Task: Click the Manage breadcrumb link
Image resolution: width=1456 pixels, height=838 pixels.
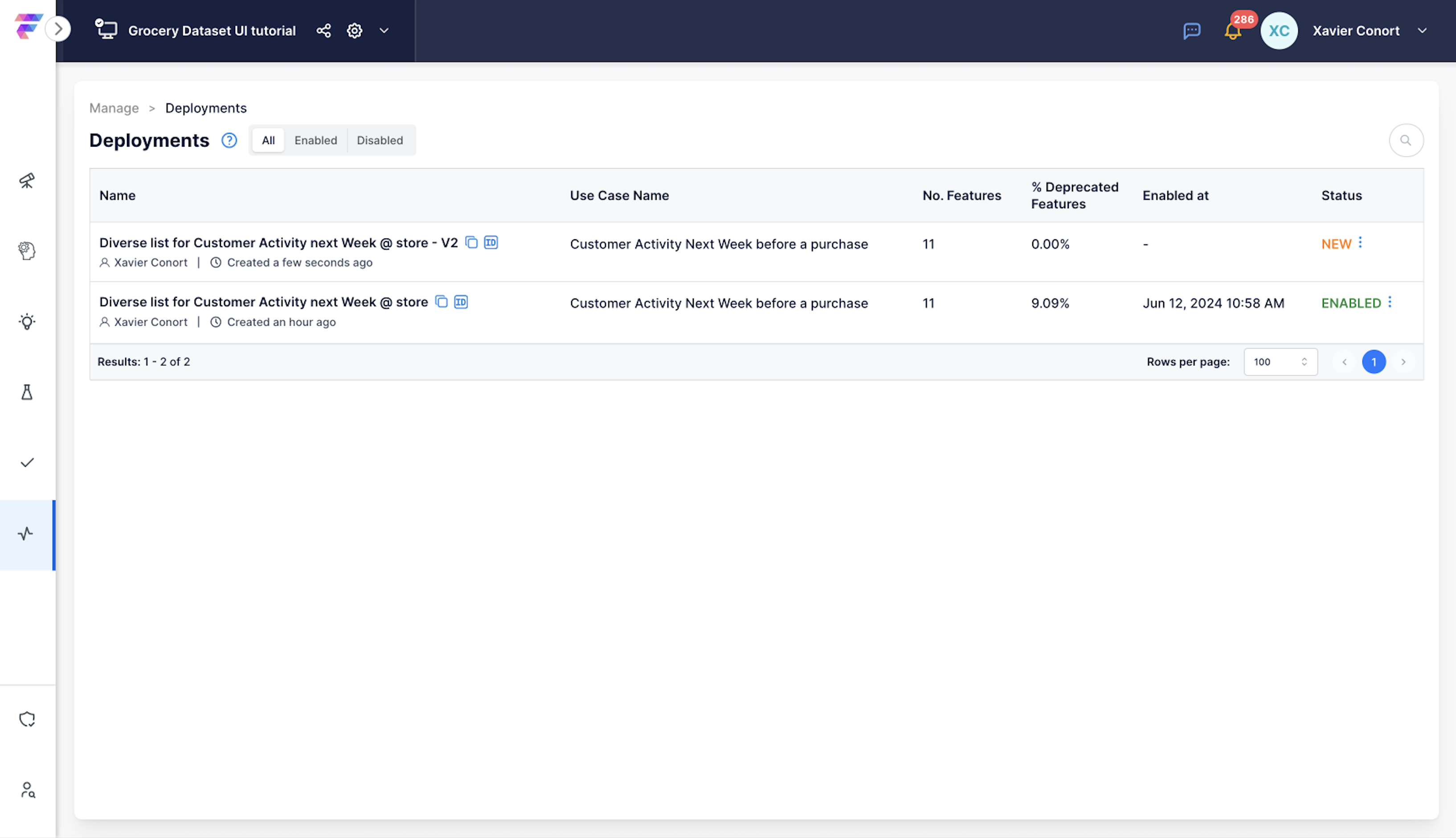Action: pyautogui.click(x=114, y=108)
